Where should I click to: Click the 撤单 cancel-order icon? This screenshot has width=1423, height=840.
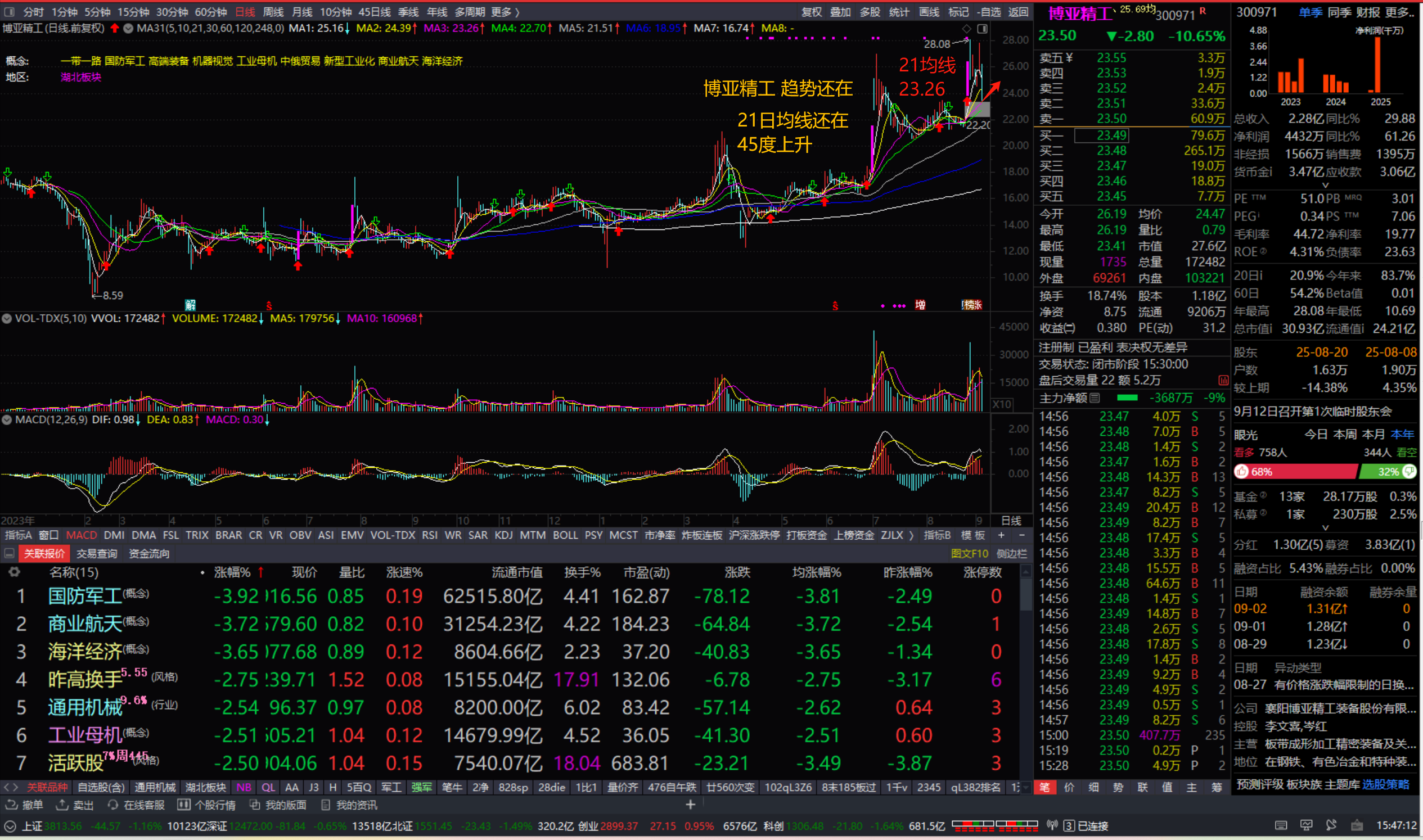coord(11,805)
